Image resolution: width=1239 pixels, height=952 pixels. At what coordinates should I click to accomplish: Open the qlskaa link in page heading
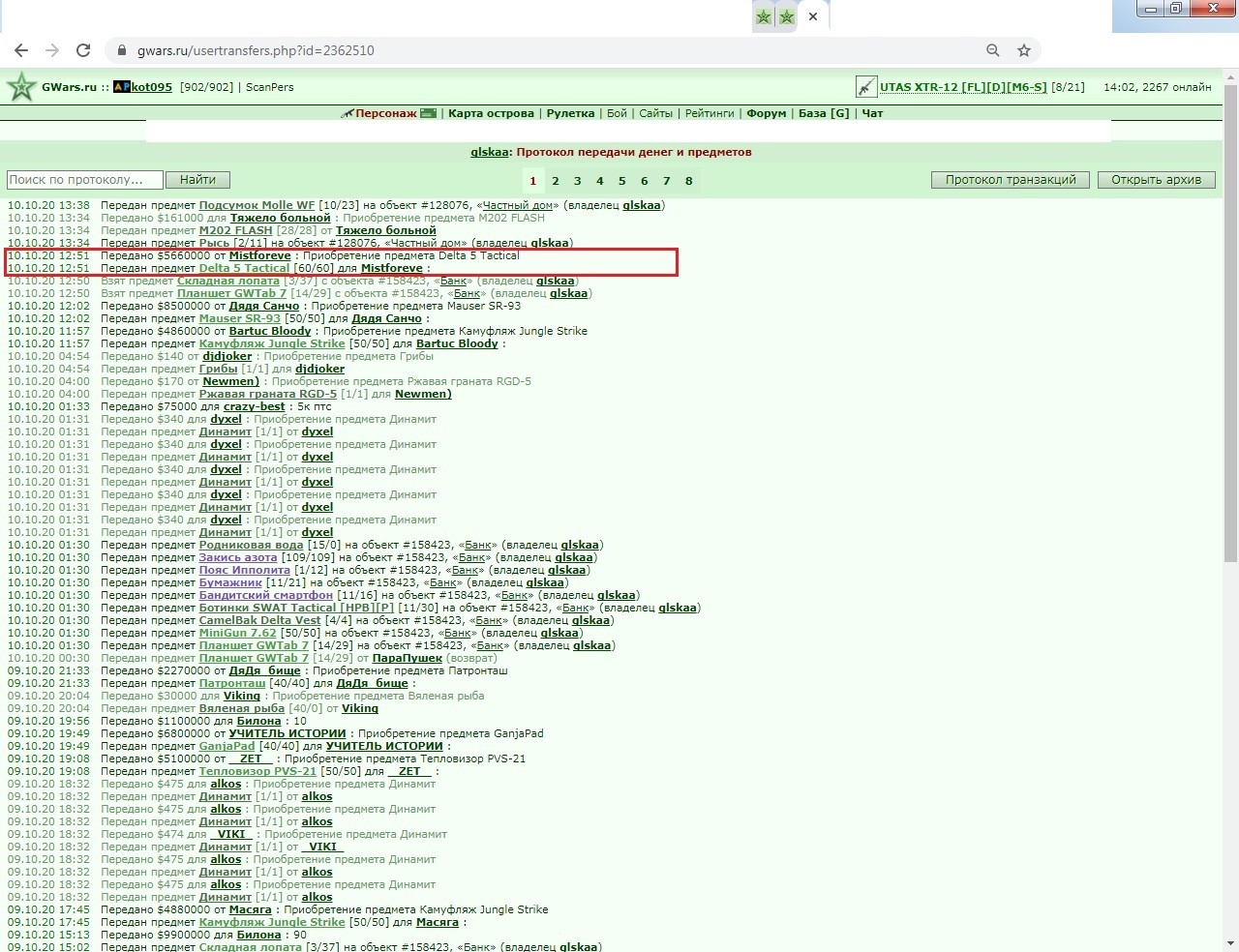click(x=490, y=152)
